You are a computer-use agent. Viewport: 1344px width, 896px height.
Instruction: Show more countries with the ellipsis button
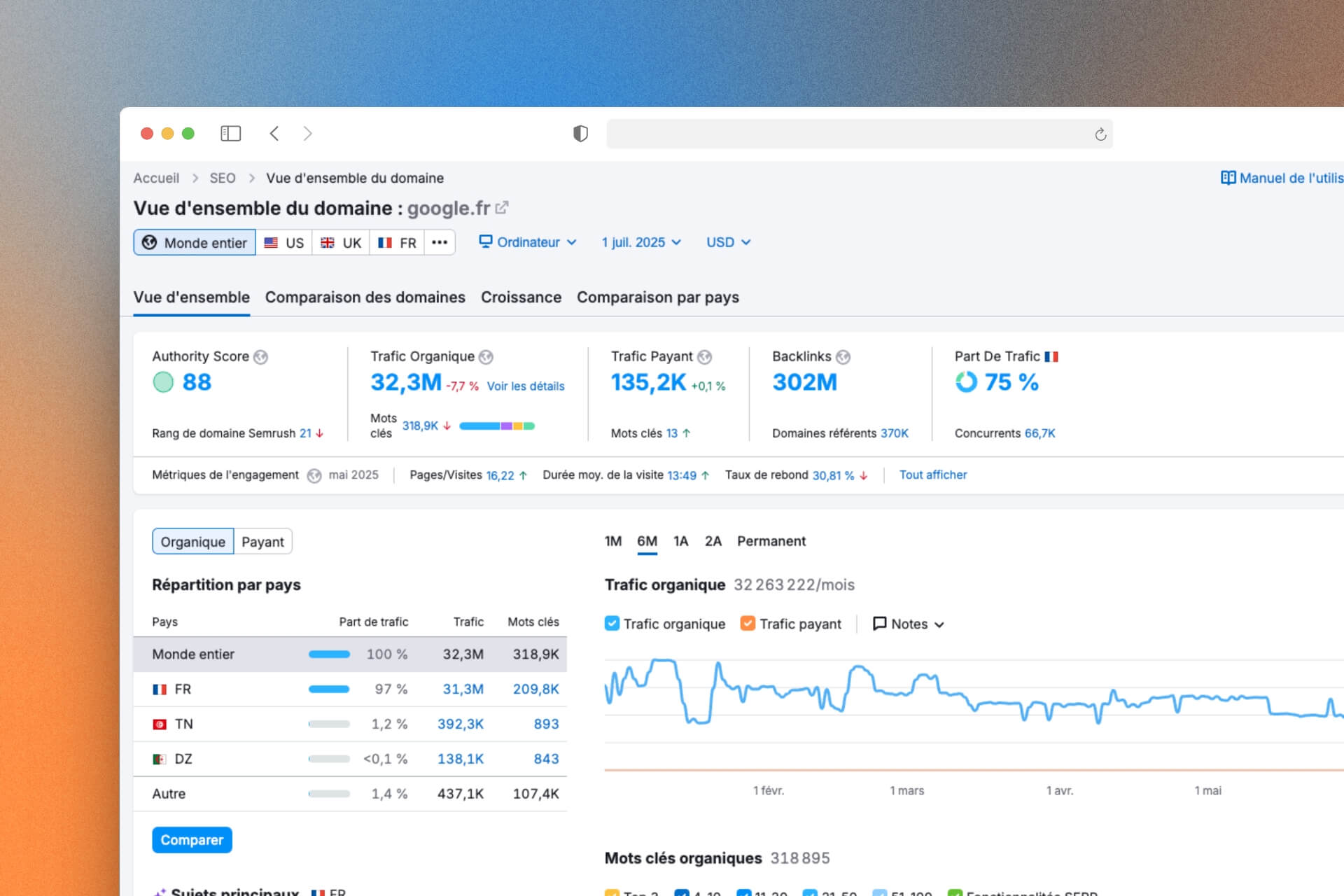tap(440, 242)
